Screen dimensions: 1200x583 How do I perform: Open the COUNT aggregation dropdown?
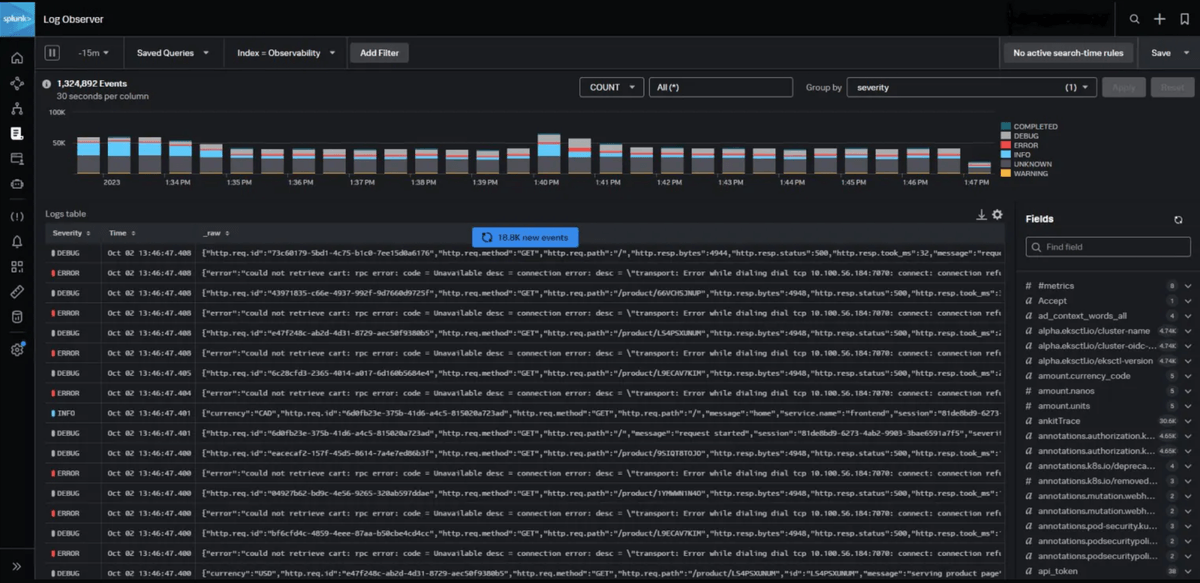[611, 87]
